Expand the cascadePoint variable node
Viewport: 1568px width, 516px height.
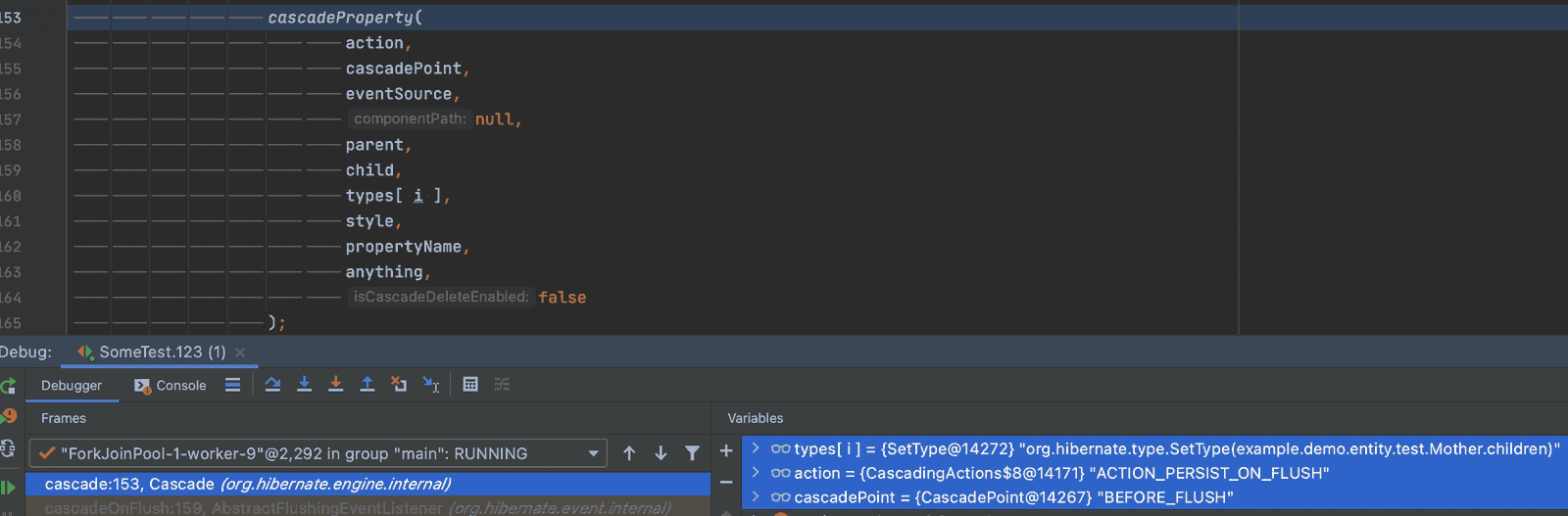coord(756,497)
